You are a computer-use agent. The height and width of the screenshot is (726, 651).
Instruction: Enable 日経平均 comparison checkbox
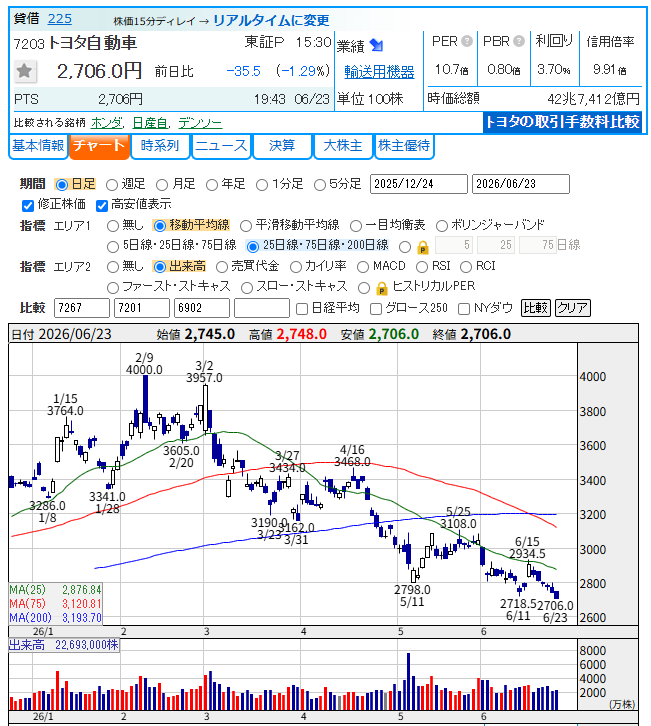[301, 309]
